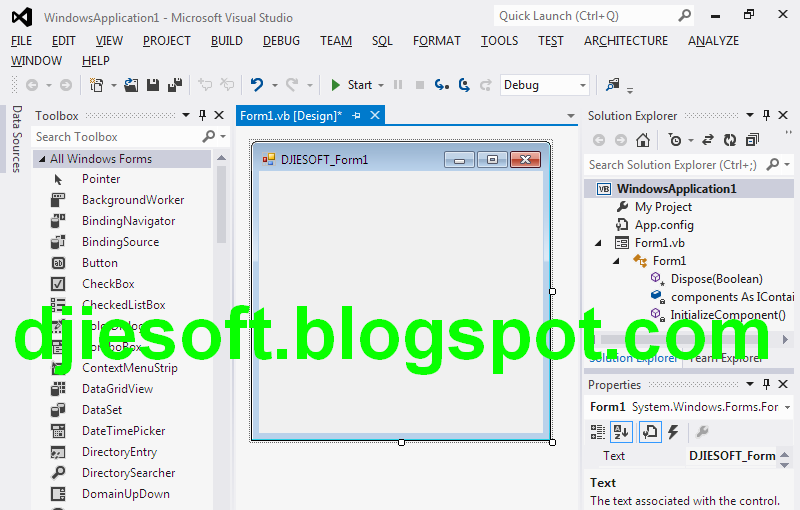Open the Data Sources side tab
Viewport: 800px width, 510px height.
point(17,139)
